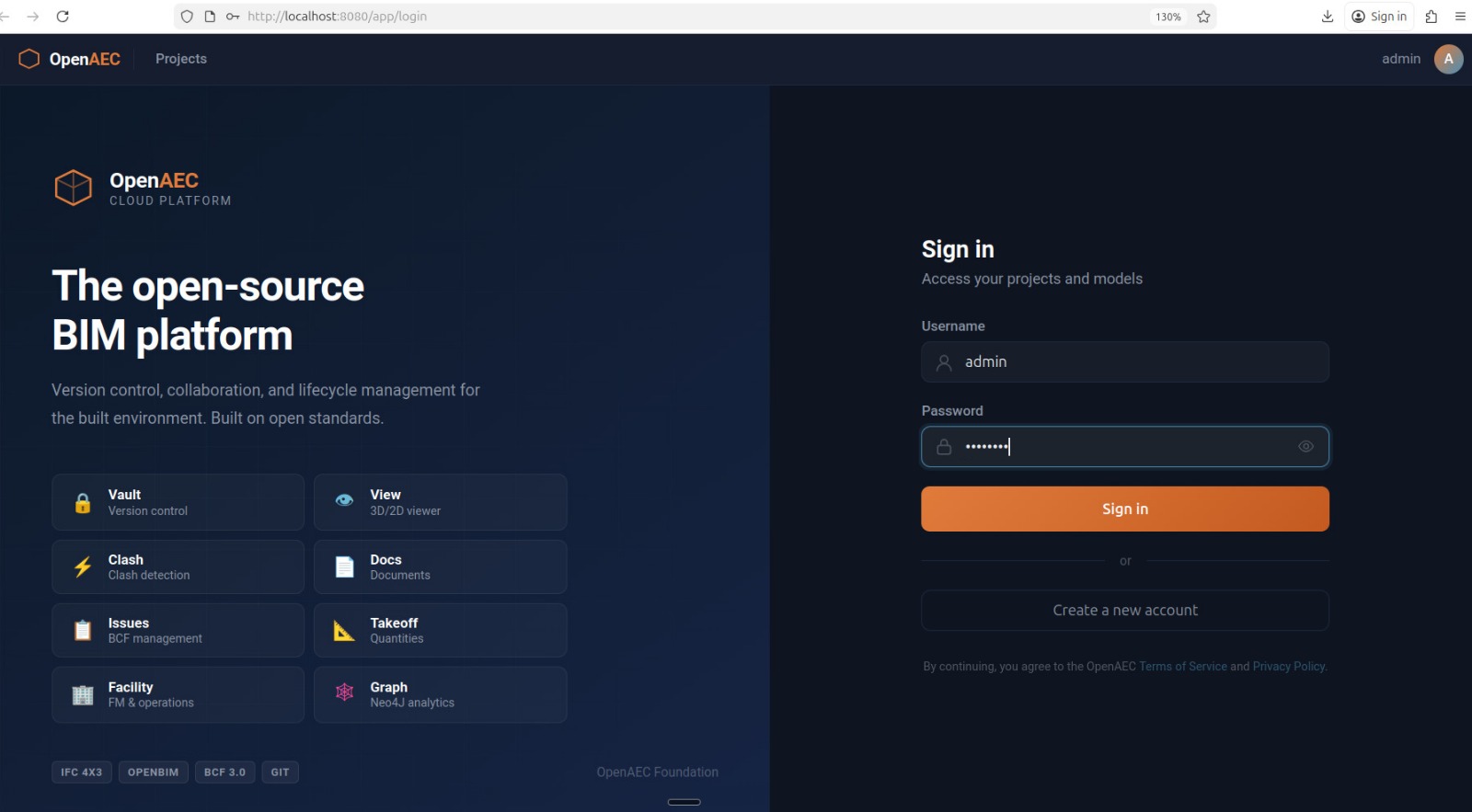Click the OpenAEC Foundation footer text
This screenshot has height=812, width=1472.
658,772
